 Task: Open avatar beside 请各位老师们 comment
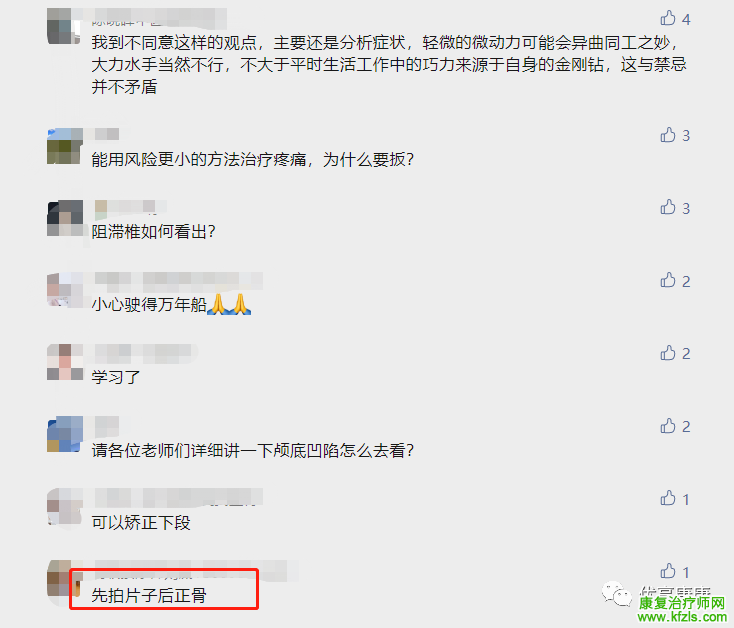click(65, 434)
